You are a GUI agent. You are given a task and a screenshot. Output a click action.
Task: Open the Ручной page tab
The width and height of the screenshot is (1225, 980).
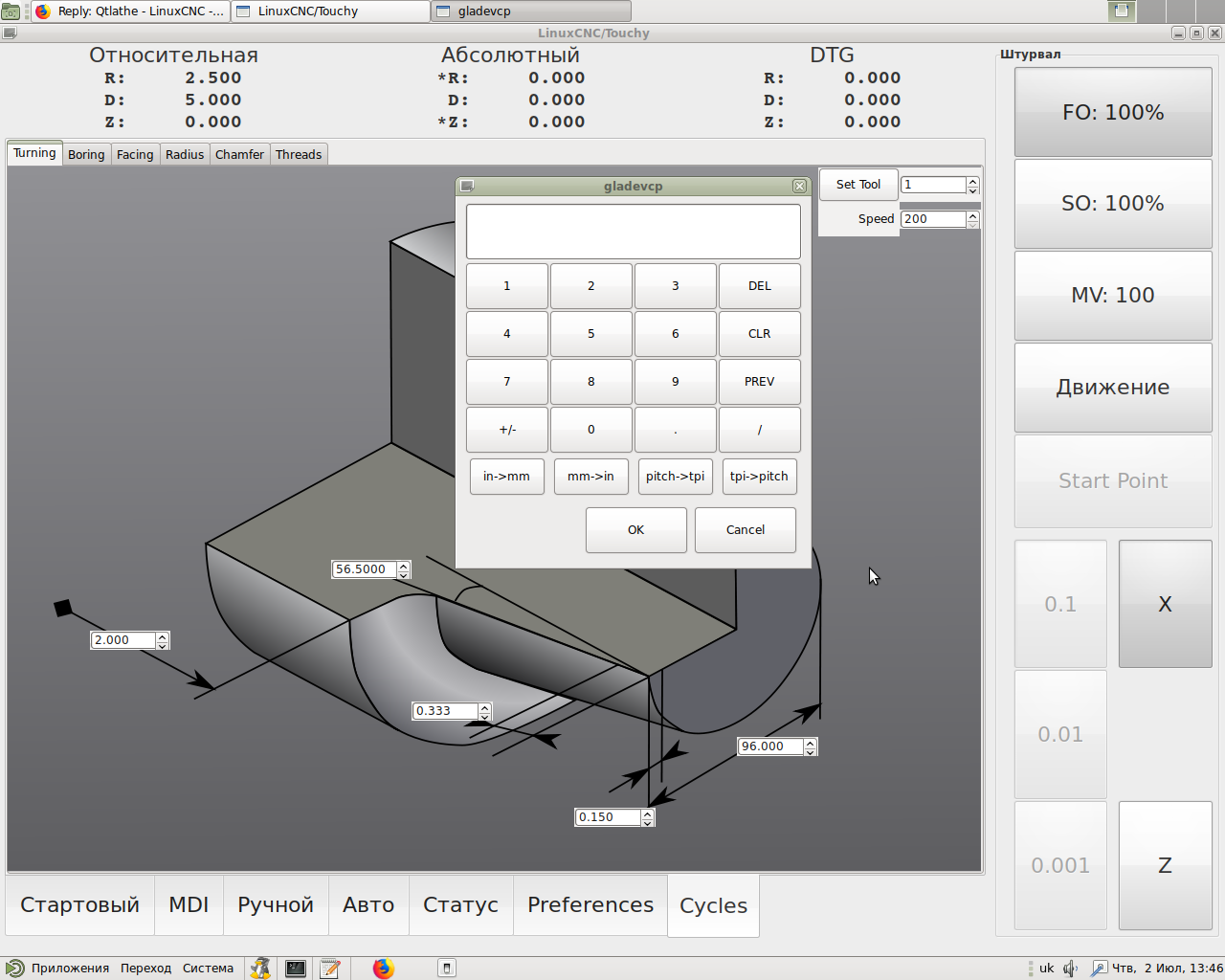(x=276, y=904)
